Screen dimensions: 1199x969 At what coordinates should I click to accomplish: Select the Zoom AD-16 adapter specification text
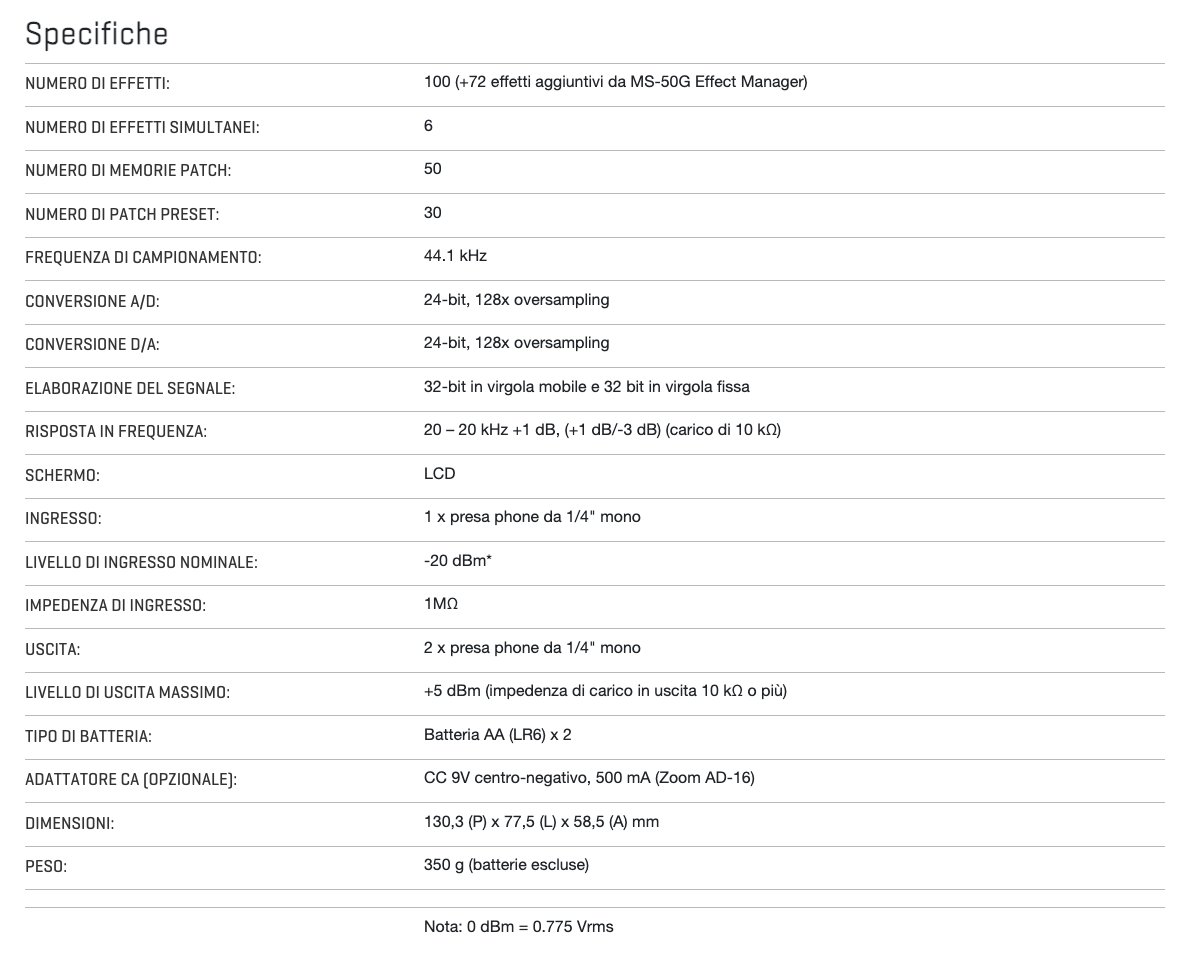click(589, 777)
